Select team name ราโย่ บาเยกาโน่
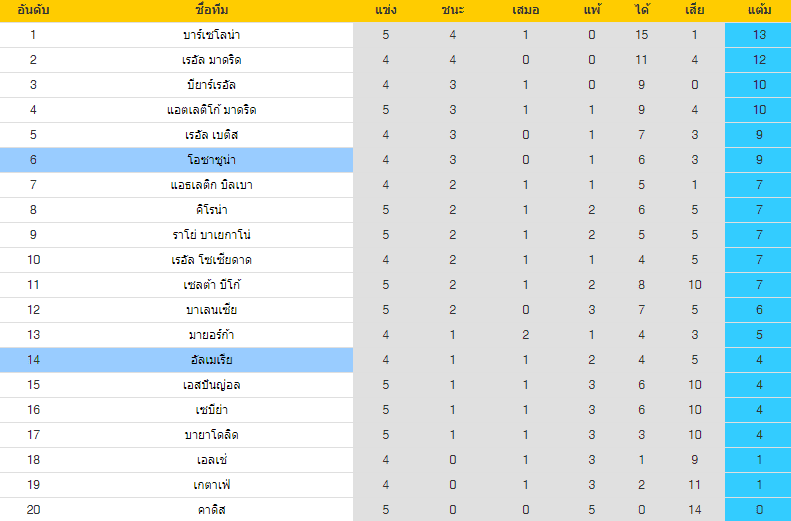Image resolution: width=791 pixels, height=521 pixels. click(212, 235)
